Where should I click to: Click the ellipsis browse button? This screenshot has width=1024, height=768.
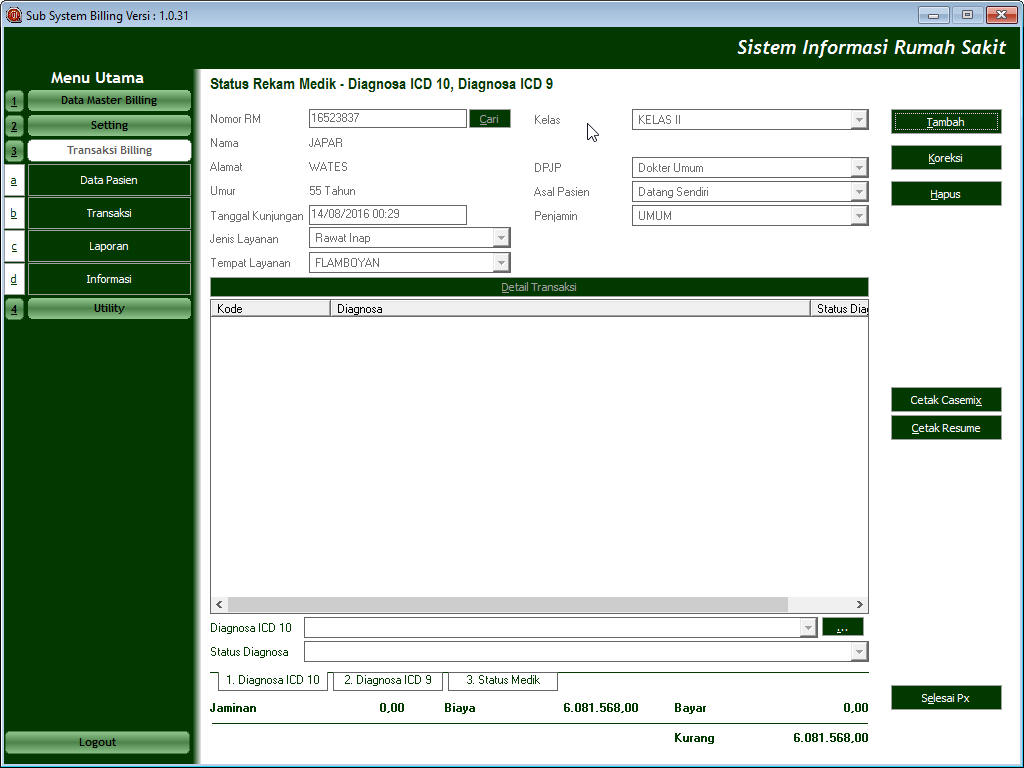[x=842, y=627]
